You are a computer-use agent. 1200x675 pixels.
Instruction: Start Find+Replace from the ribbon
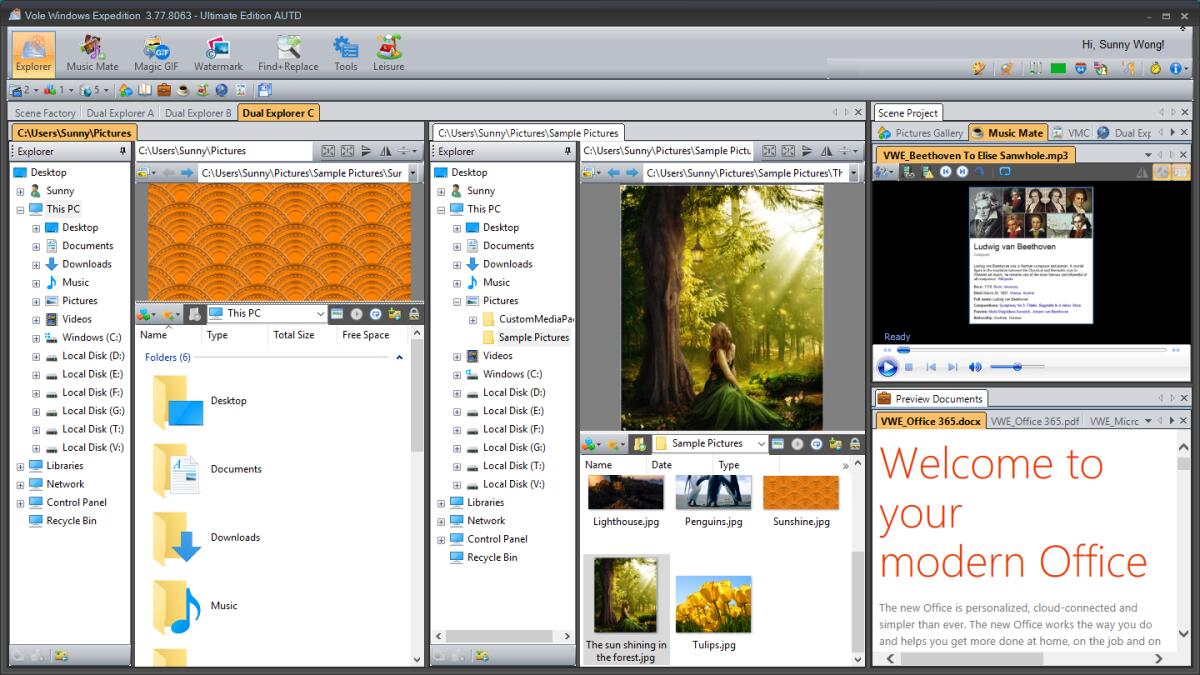point(287,52)
